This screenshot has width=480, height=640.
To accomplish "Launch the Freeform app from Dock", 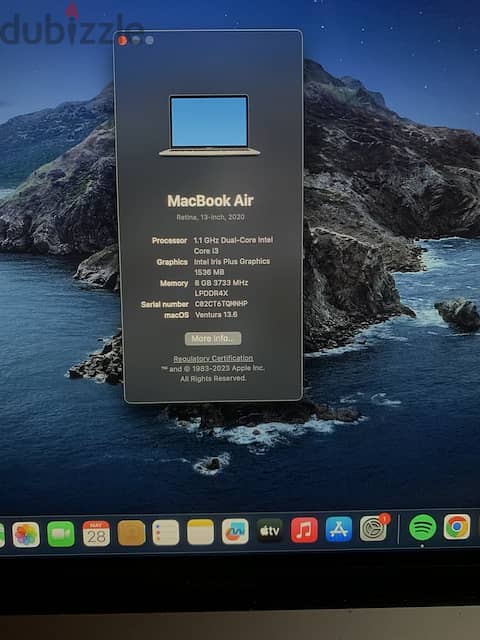I will [x=235, y=531].
